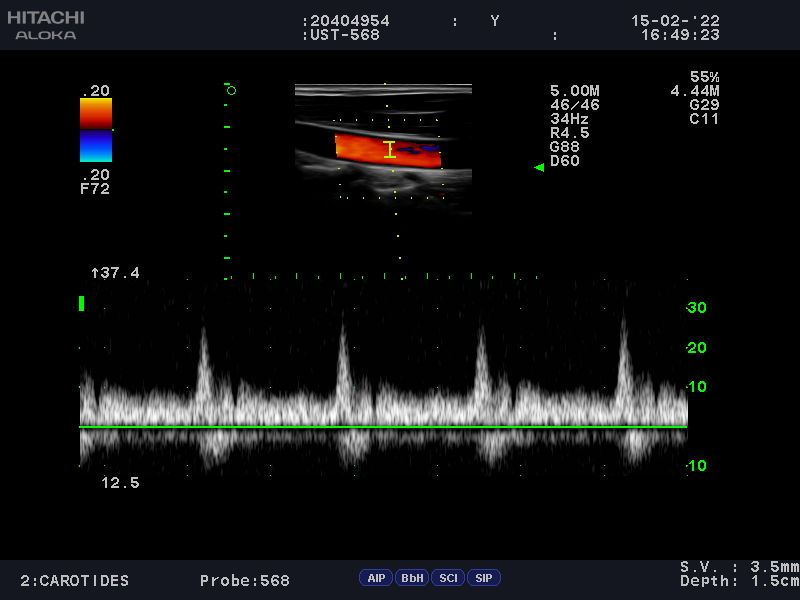Select the Probe:568 label
Viewport: 800px width, 600px height.
[244, 581]
